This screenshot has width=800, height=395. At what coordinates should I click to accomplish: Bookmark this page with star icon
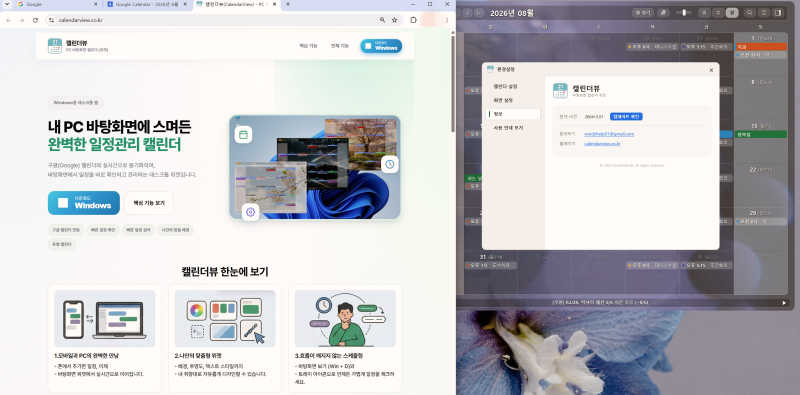click(x=394, y=20)
